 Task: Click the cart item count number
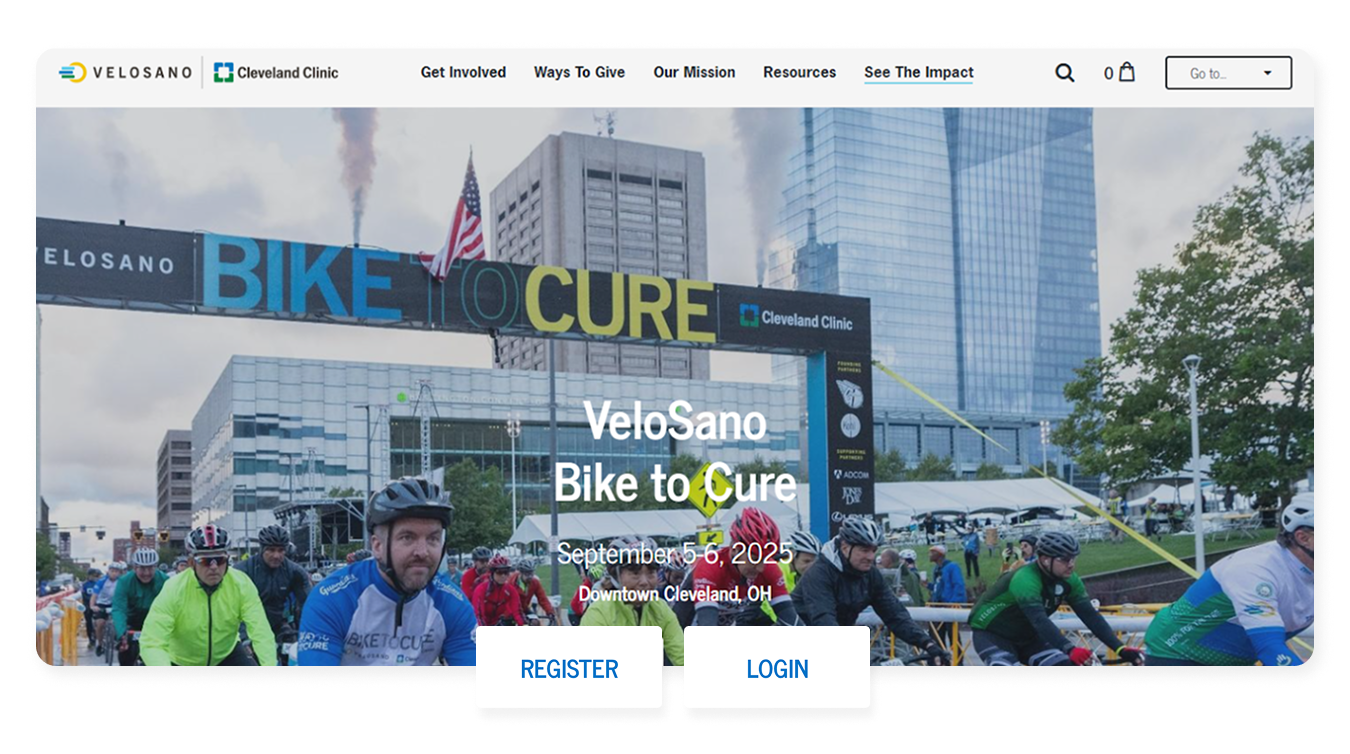pos(1108,73)
